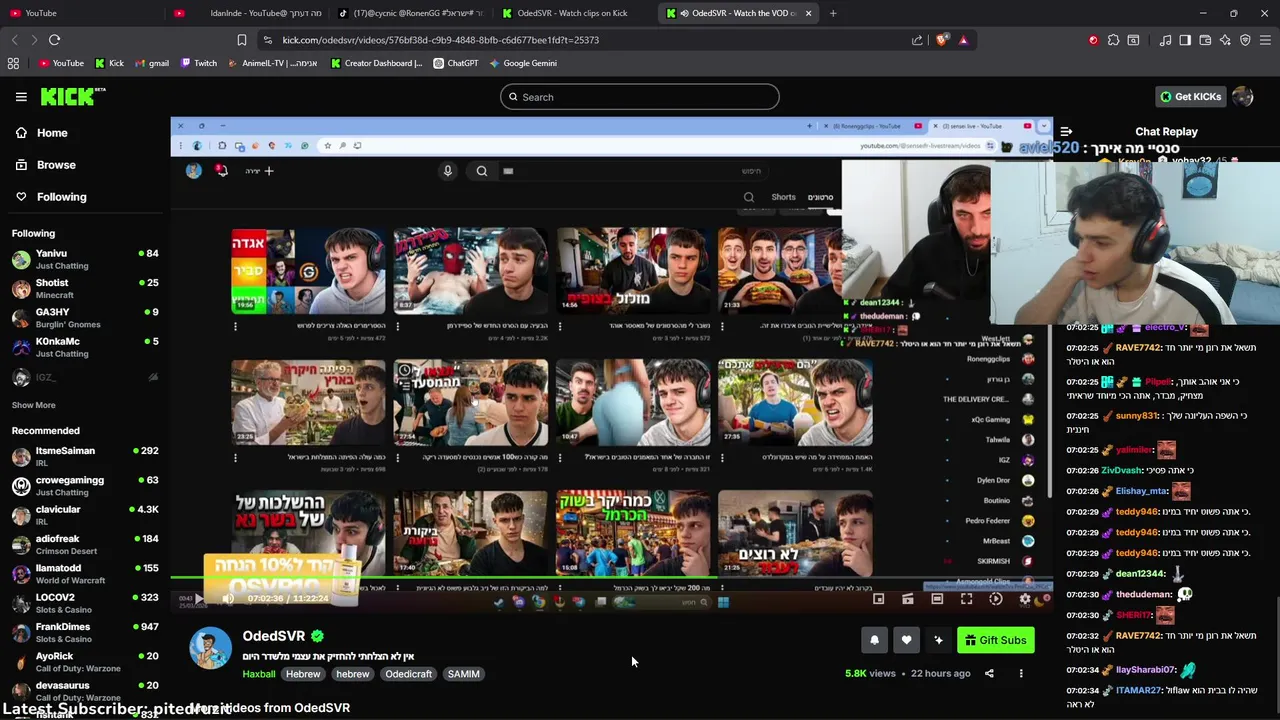Click the red recording extension icon

(x=1093, y=40)
